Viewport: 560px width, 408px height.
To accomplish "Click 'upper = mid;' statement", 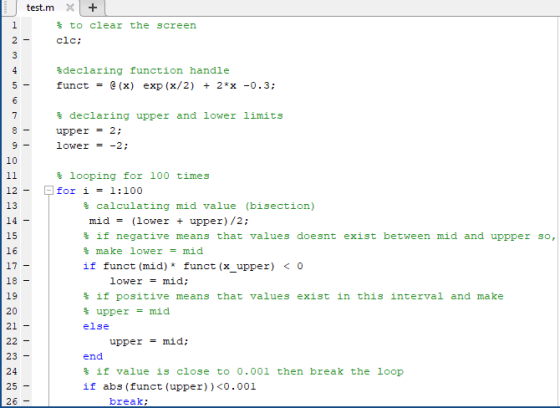I will pyautogui.click(x=149, y=342).
